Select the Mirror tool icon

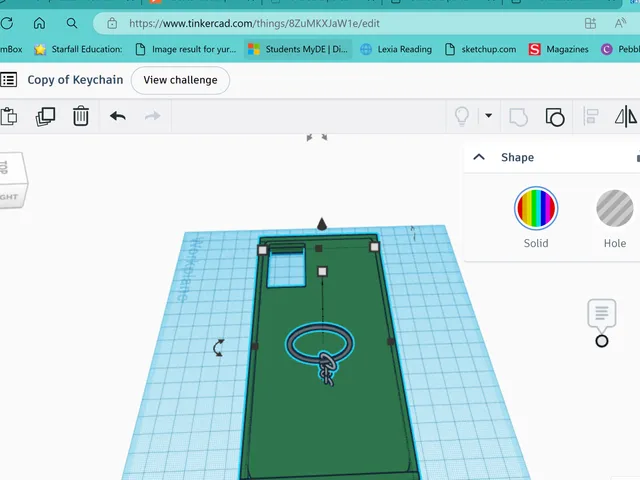pyautogui.click(x=626, y=117)
